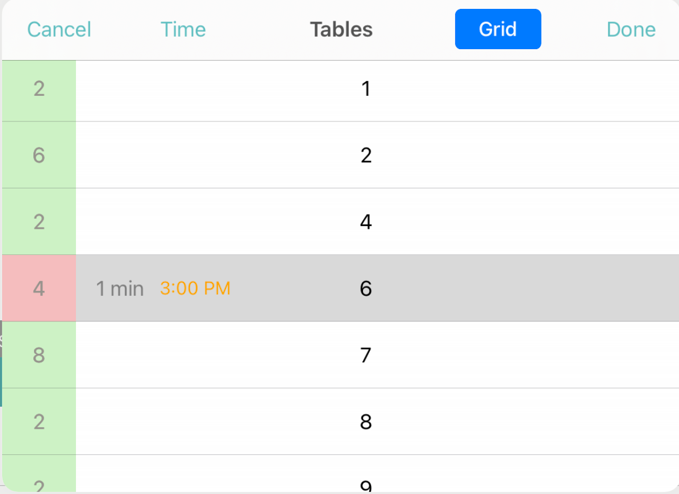Screen dimensions: 679x494
Task: Tap red capacity cell showing 4
Action: [x=39, y=288]
